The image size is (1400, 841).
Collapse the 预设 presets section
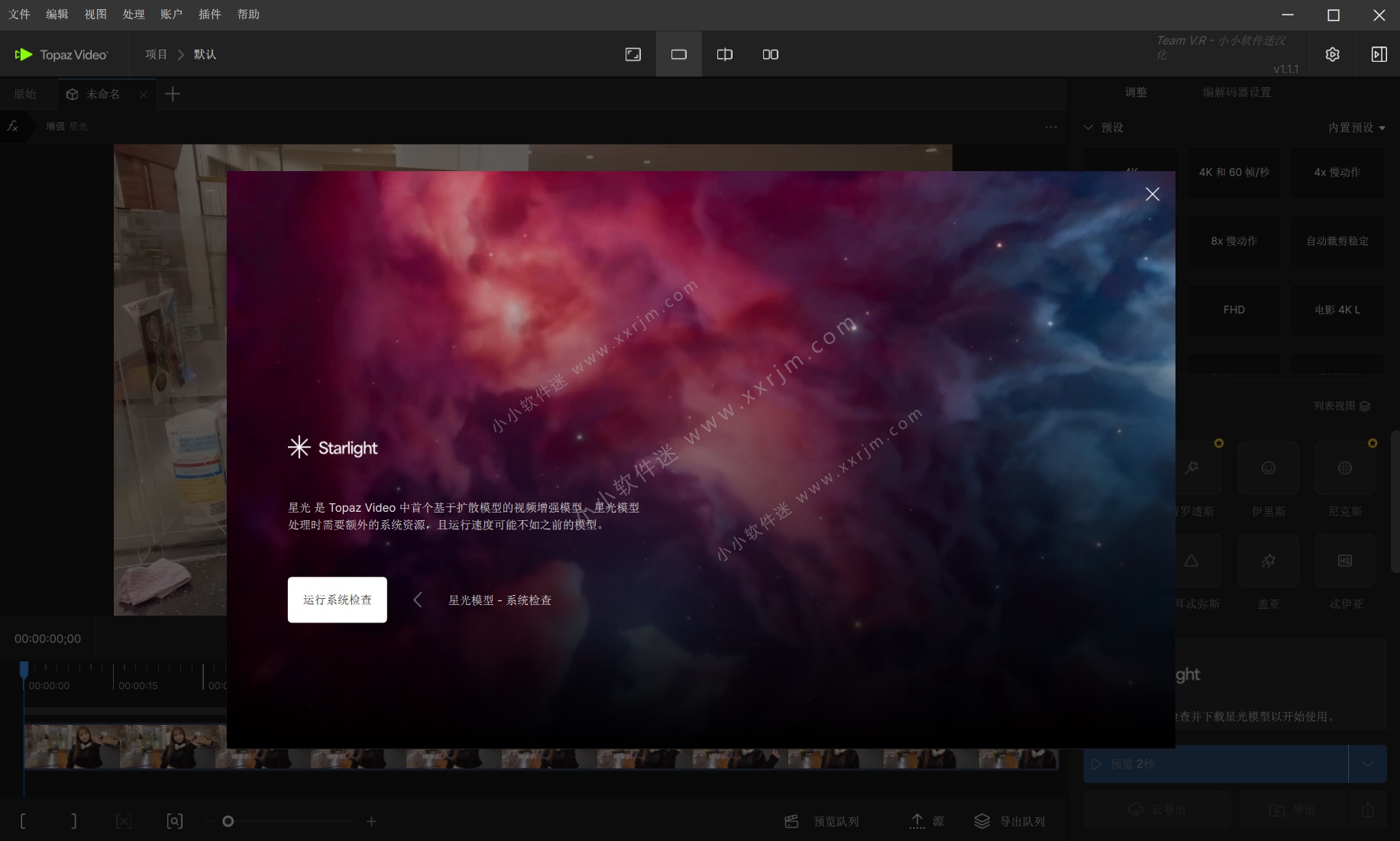[x=1088, y=128]
